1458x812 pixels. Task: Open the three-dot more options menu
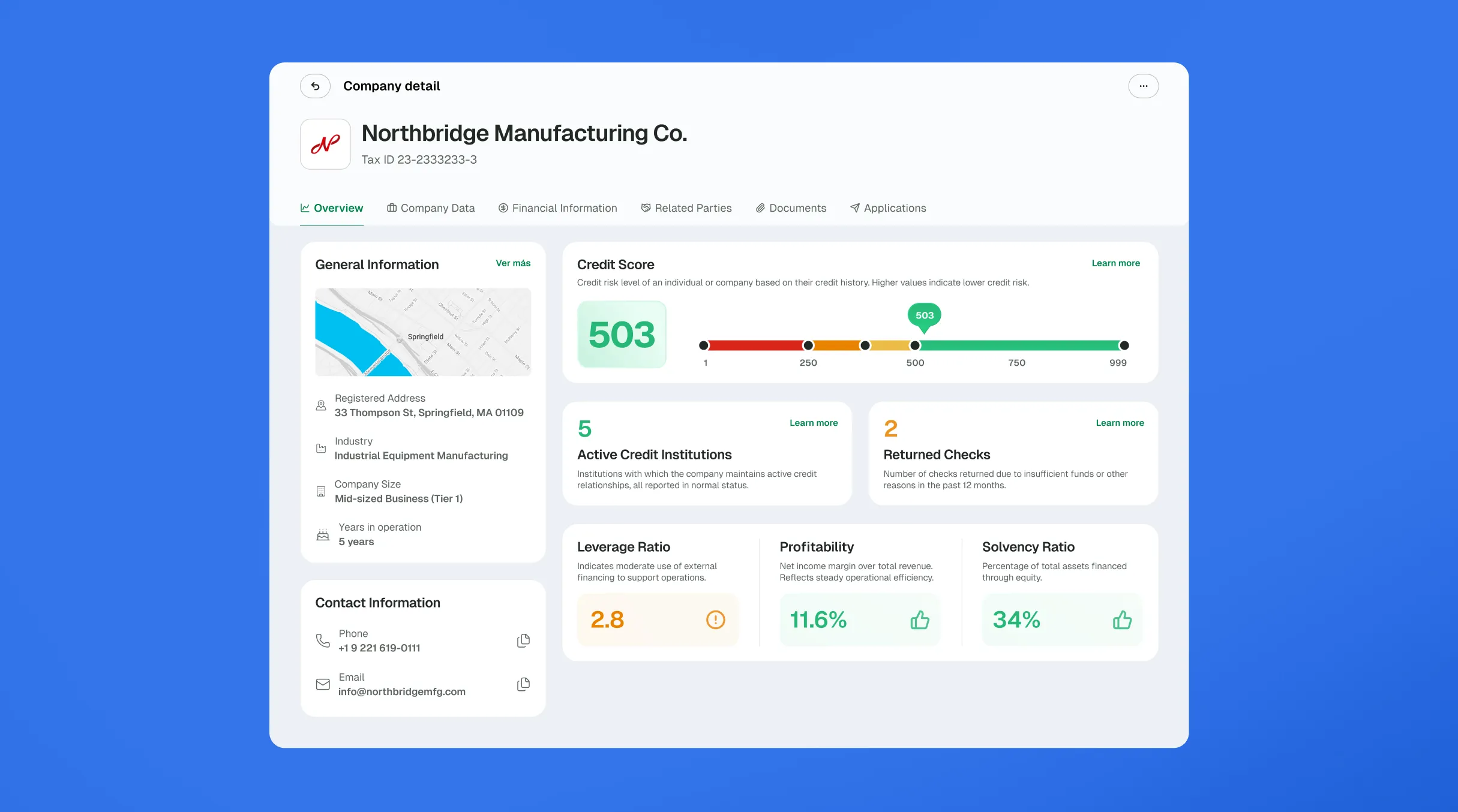[x=1143, y=86]
